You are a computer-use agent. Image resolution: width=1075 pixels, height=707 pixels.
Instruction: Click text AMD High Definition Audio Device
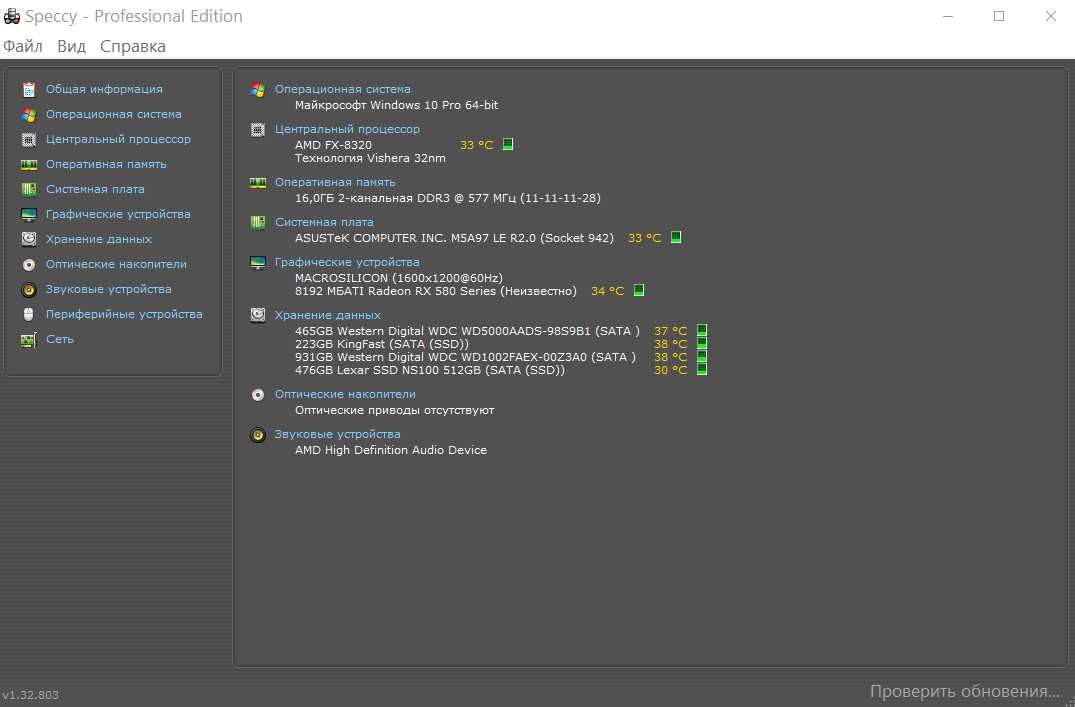[x=391, y=451]
